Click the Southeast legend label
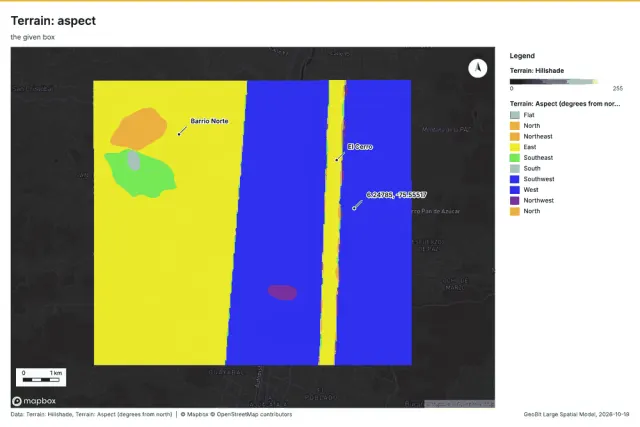 click(538, 158)
